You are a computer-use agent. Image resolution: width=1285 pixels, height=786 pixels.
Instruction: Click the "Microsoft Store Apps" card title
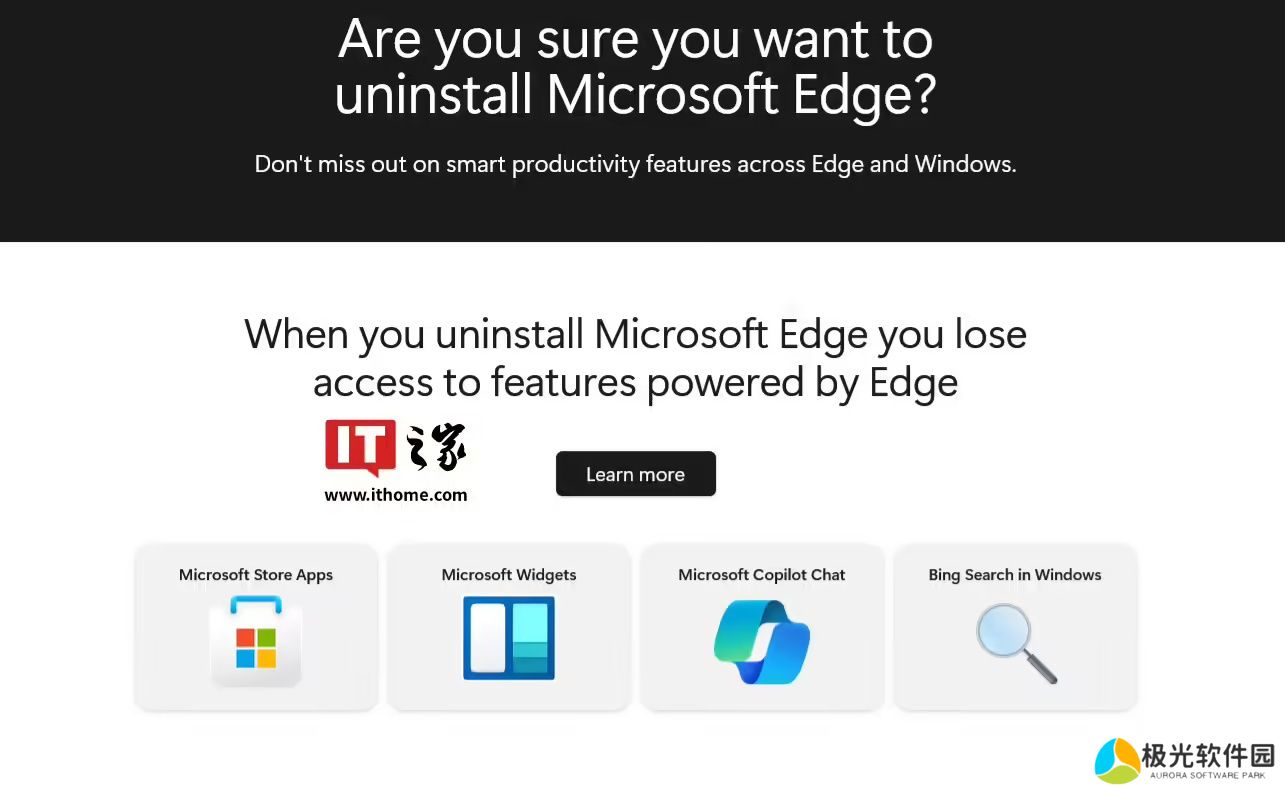pos(256,575)
